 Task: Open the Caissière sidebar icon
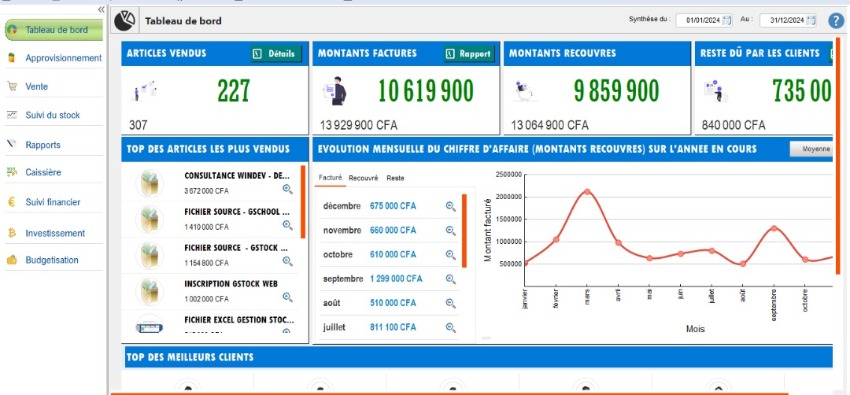pos(12,172)
